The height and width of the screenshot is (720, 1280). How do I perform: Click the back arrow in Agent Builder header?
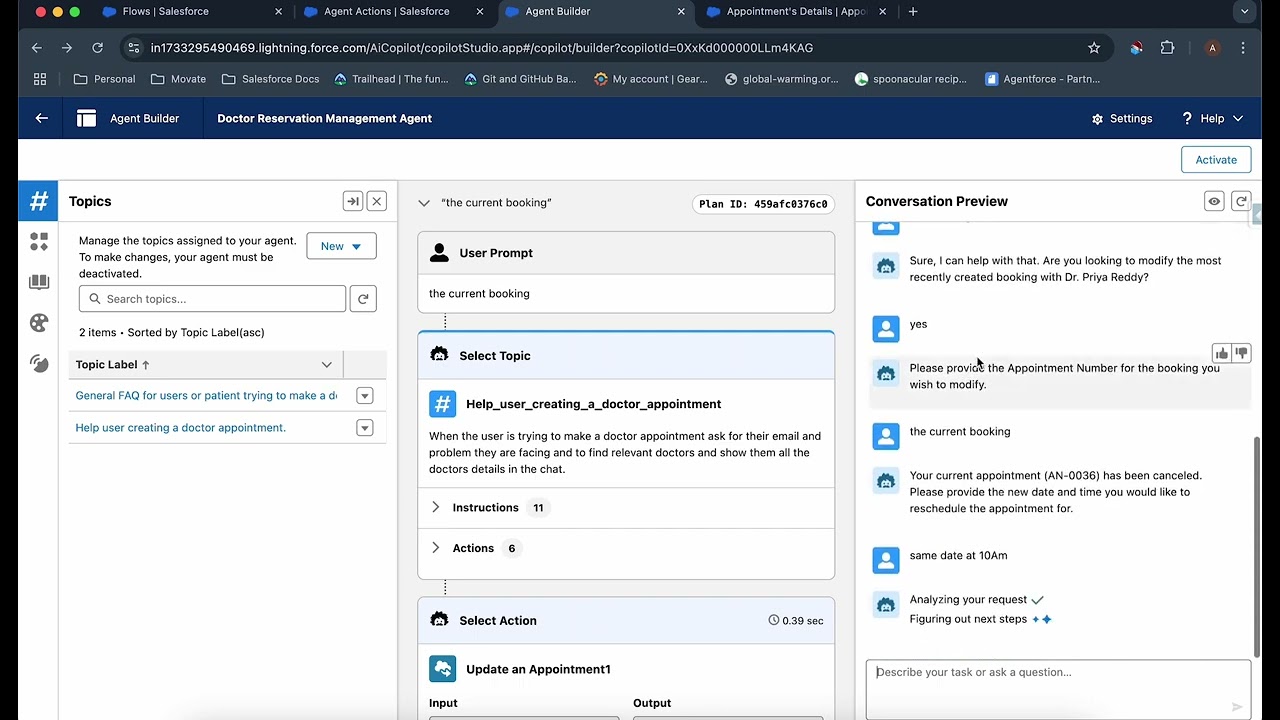coord(41,118)
